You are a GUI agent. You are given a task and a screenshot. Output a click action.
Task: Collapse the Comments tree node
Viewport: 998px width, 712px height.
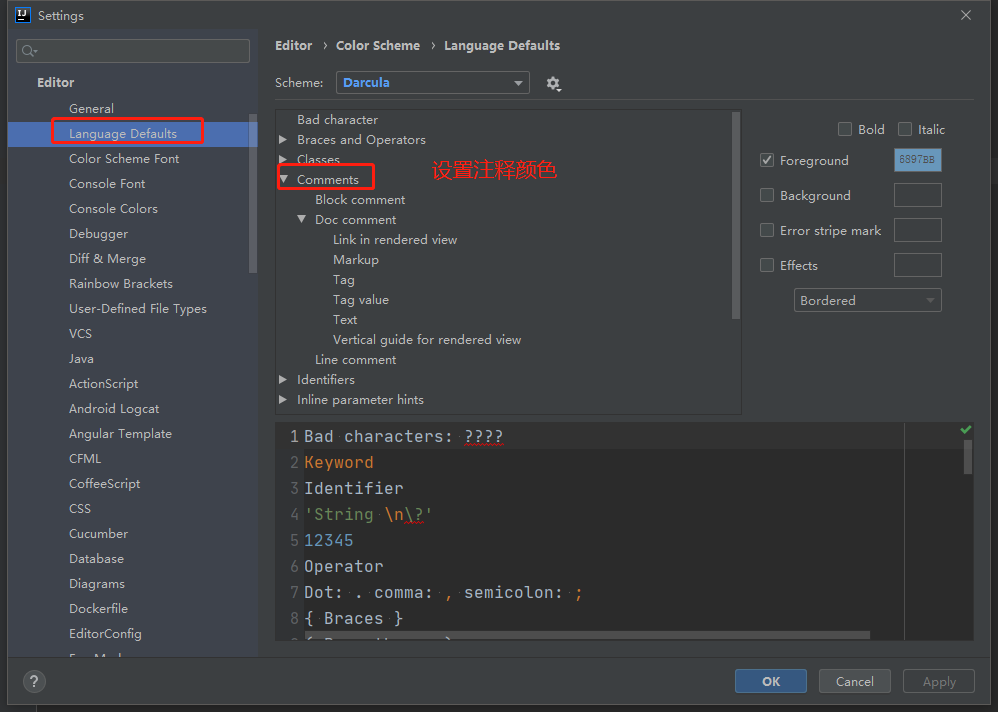tap(284, 179)
